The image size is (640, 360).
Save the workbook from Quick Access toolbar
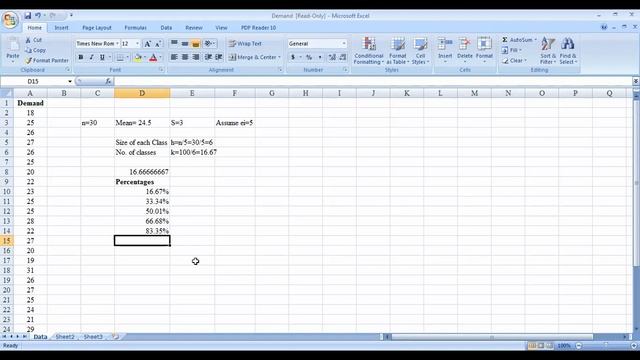[28, 16]
